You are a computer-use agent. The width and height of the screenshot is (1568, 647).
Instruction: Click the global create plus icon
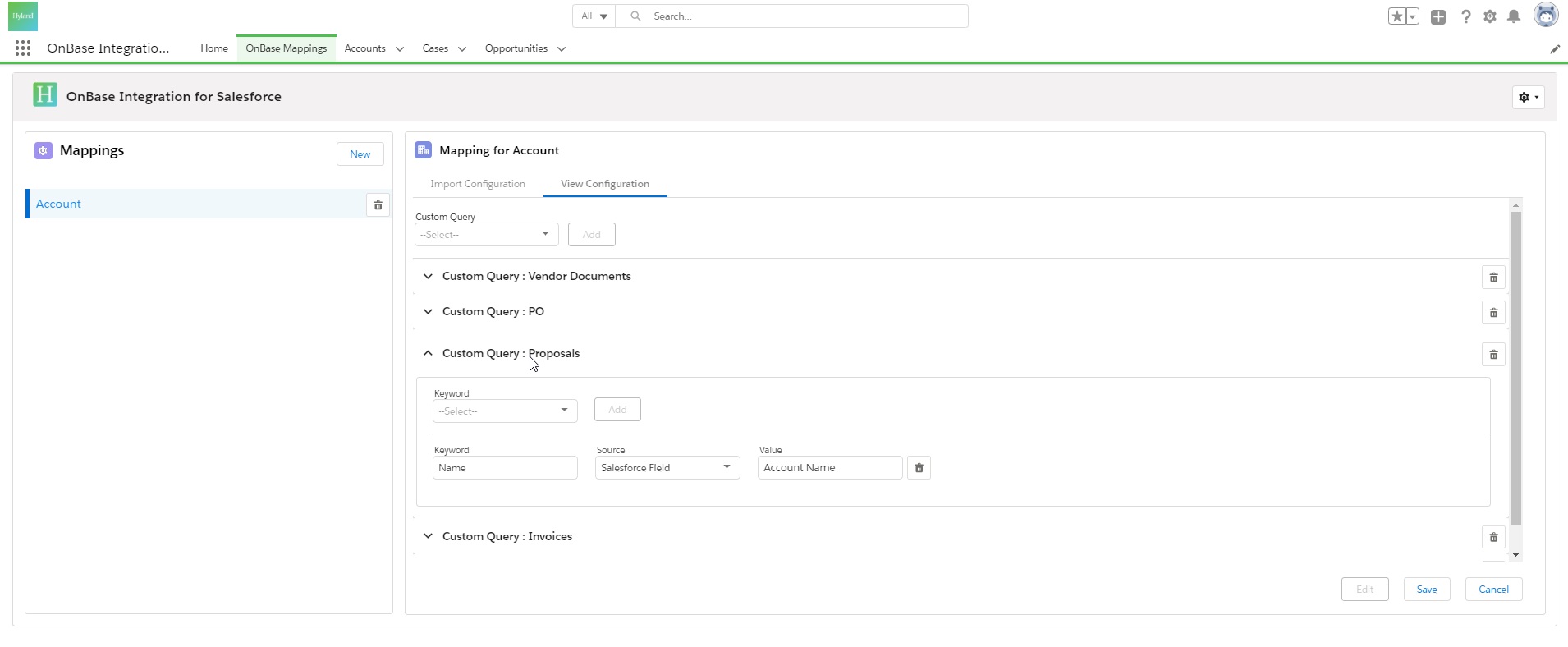[1438, 16]
